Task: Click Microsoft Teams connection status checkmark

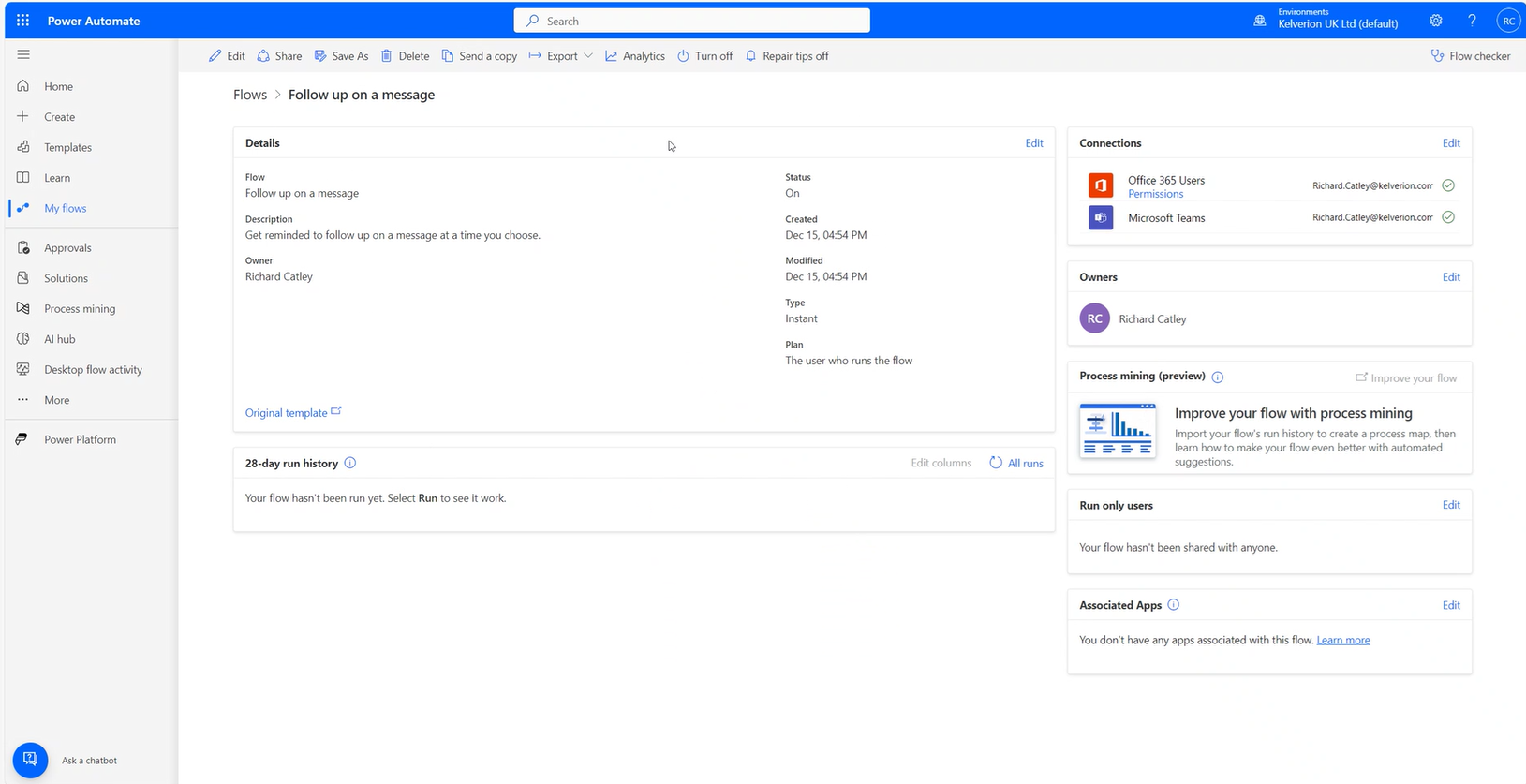Action: 1448,217
